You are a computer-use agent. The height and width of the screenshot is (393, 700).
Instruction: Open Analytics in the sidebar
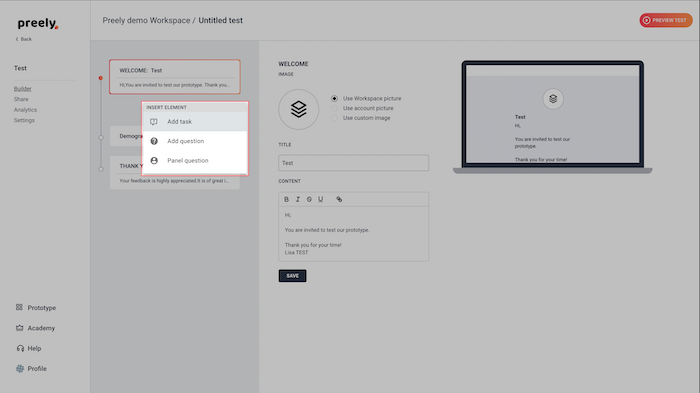(25, 110)
